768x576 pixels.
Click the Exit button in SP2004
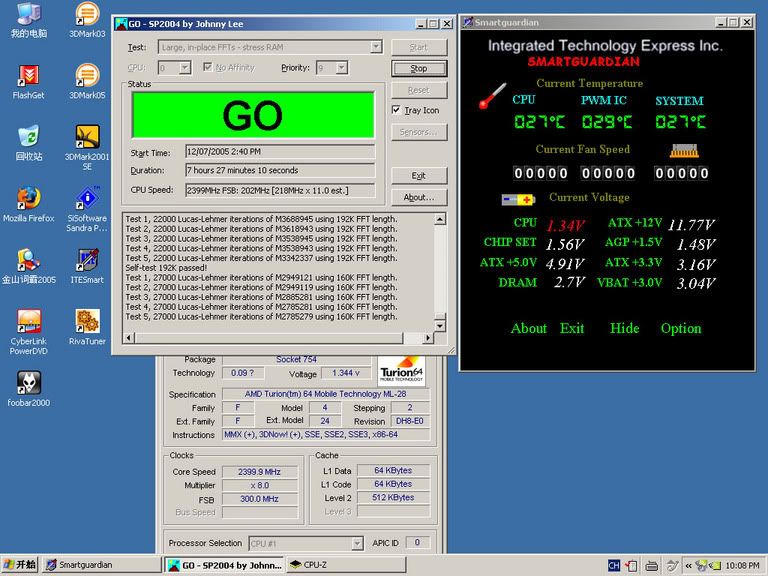(x=419, y=175)
